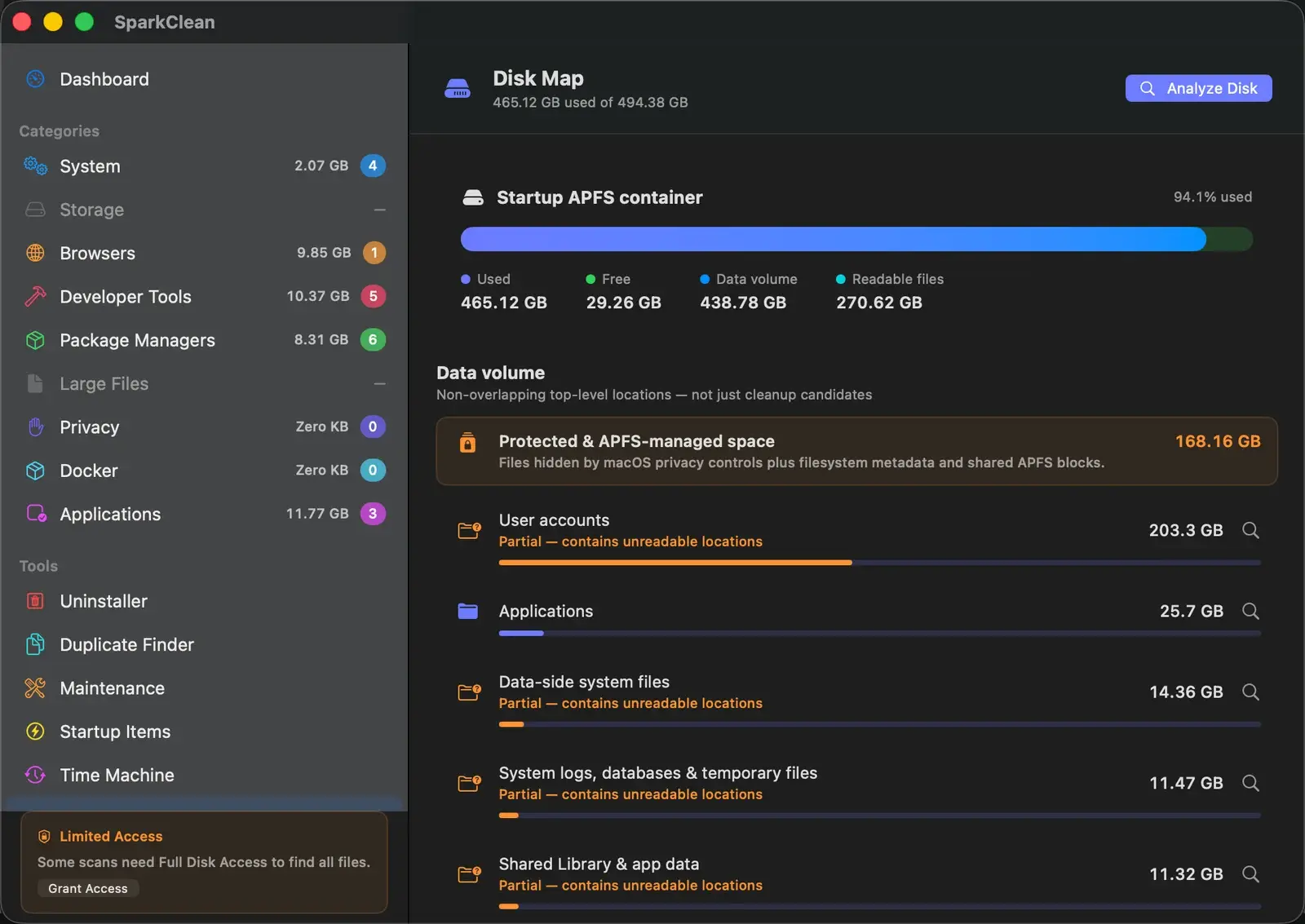Click the Privacy hand icon
This screenshot has height=924, width=1305.
point(35,427)
